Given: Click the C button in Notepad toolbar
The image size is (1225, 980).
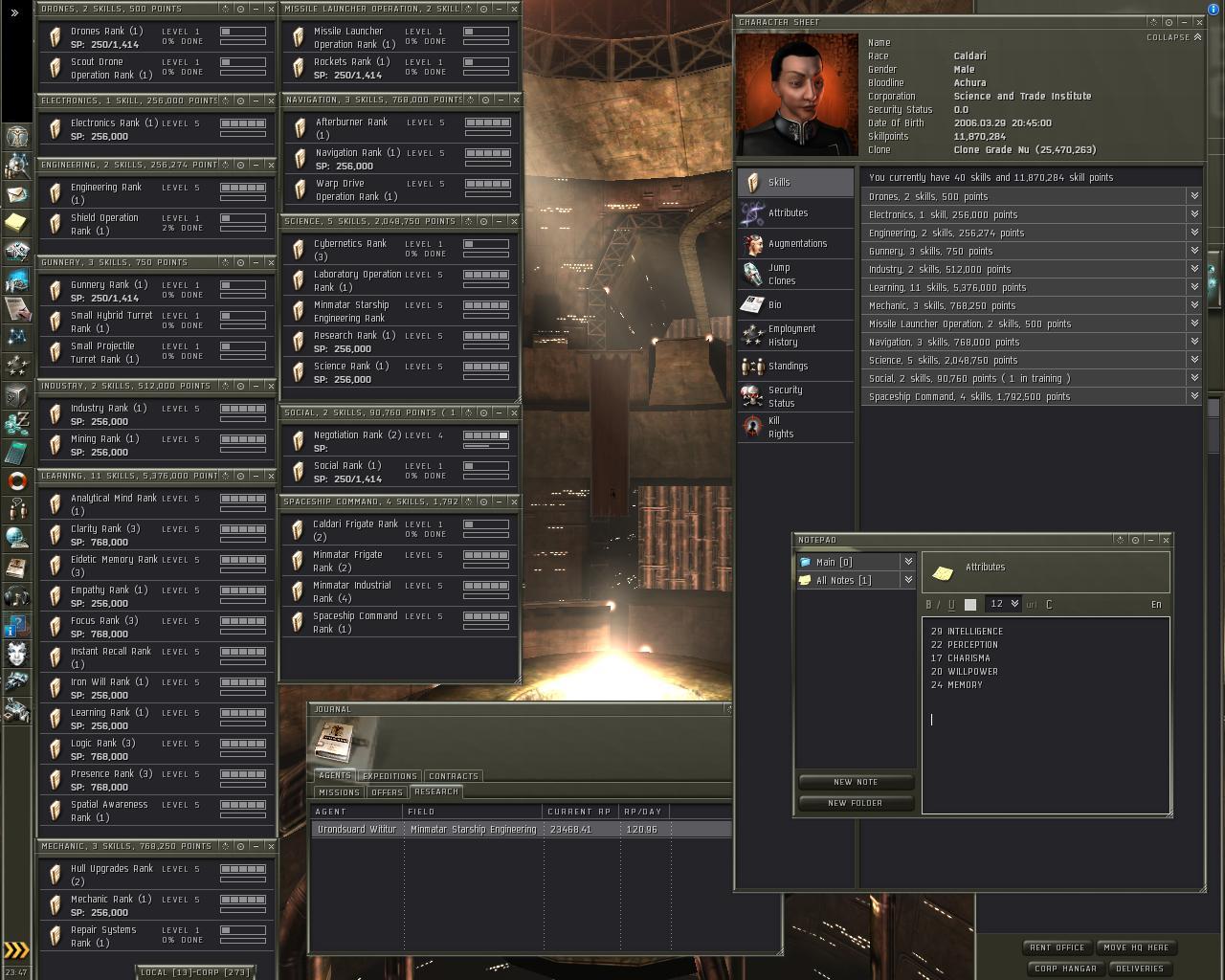Looking at the screenshot, I should click(x=1049, y=605).
